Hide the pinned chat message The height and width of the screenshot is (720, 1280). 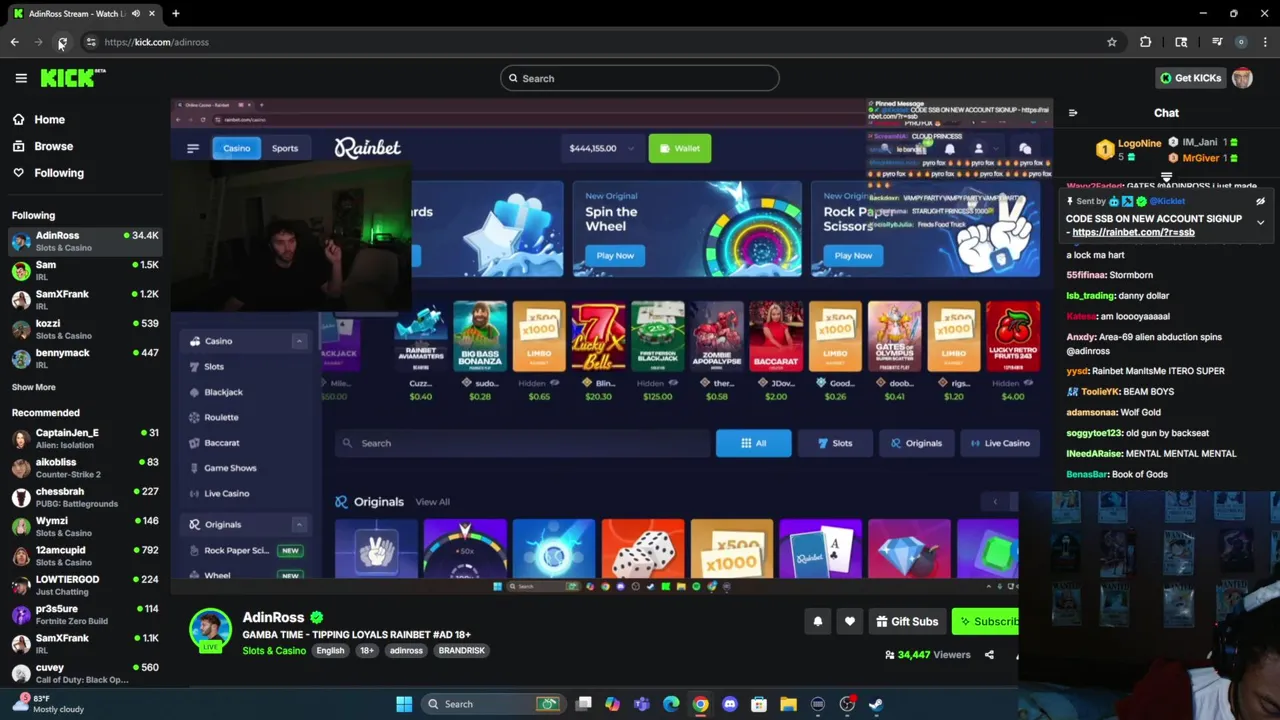point(1260,201)
